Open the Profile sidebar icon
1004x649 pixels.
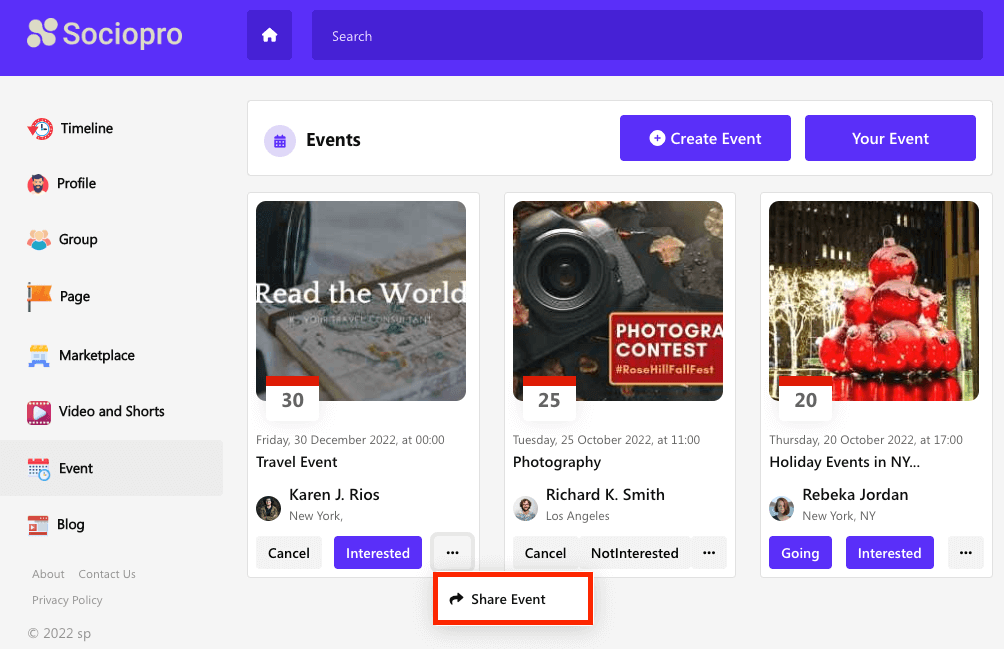click(39, 184)
